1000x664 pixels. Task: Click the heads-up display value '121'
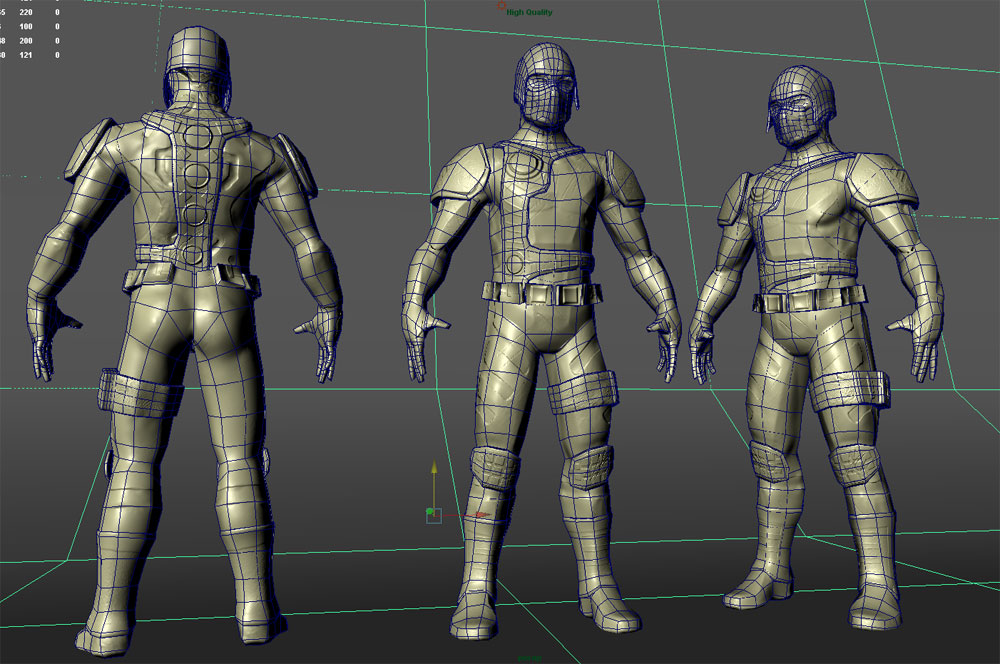tap(26, 55)
